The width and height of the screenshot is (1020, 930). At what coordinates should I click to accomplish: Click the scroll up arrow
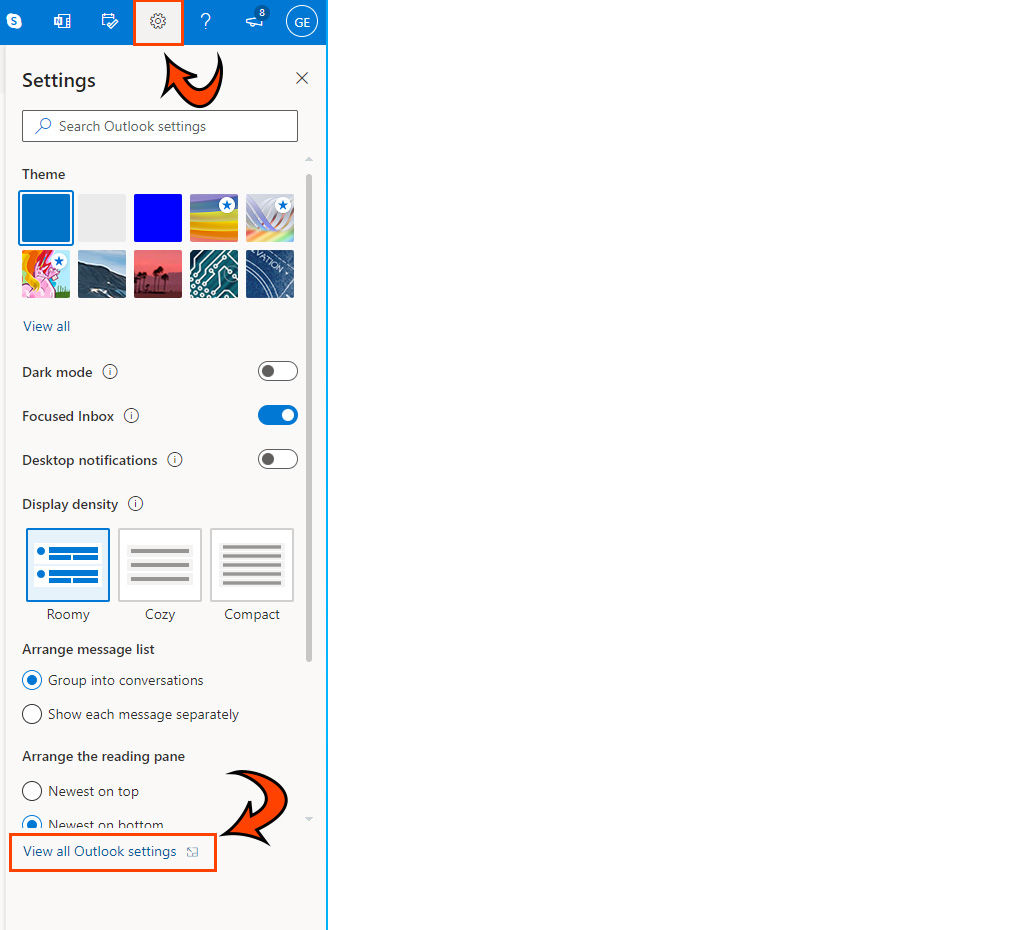(309, 159)
